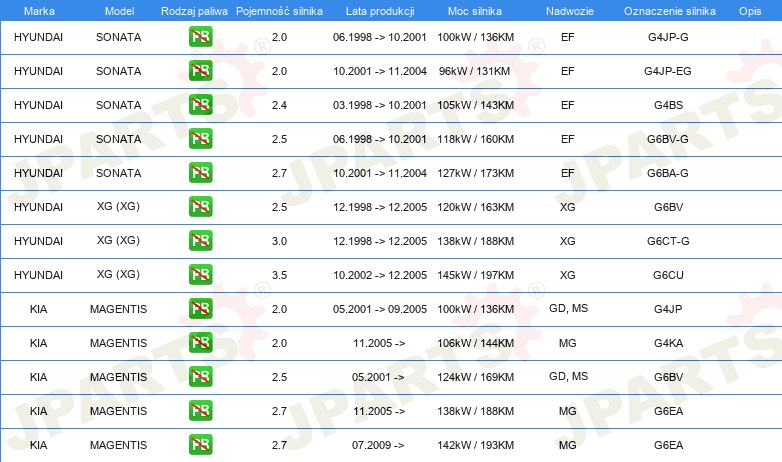Select engine code G6CT-G
Screen dimensions: 782x462
[x=668, y=241]
